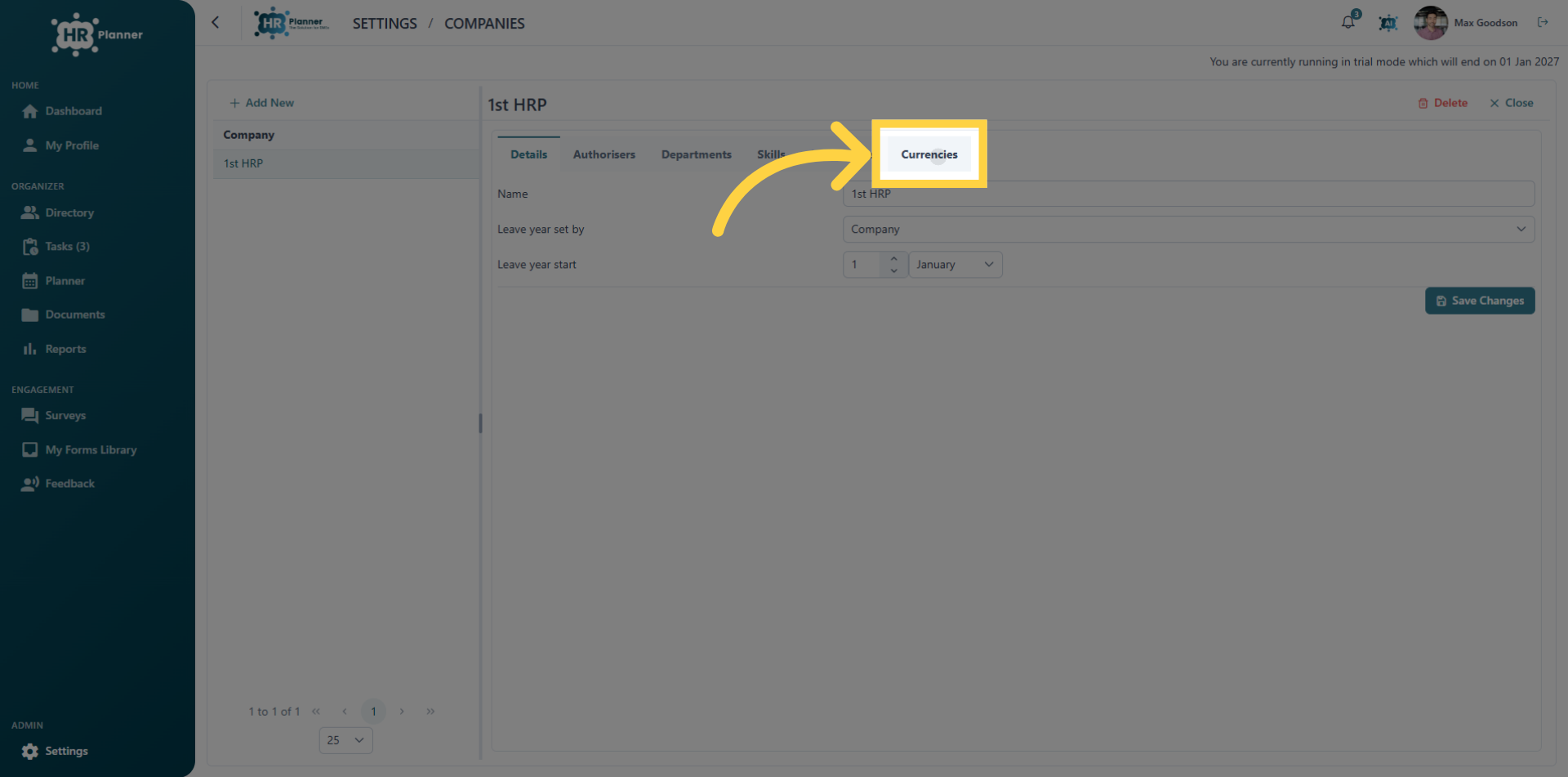Open Feedback voice icon
The height and width of the screenshot is (777, 1568).
coord(30,484)
